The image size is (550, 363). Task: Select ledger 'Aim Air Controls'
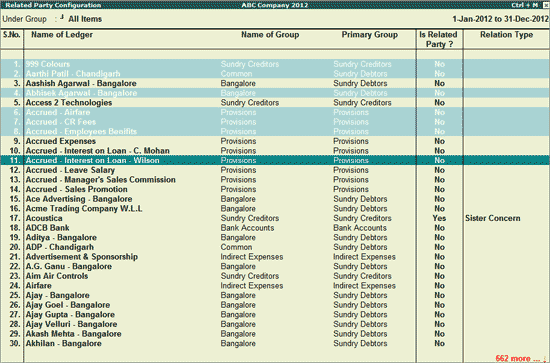(57, 276)
